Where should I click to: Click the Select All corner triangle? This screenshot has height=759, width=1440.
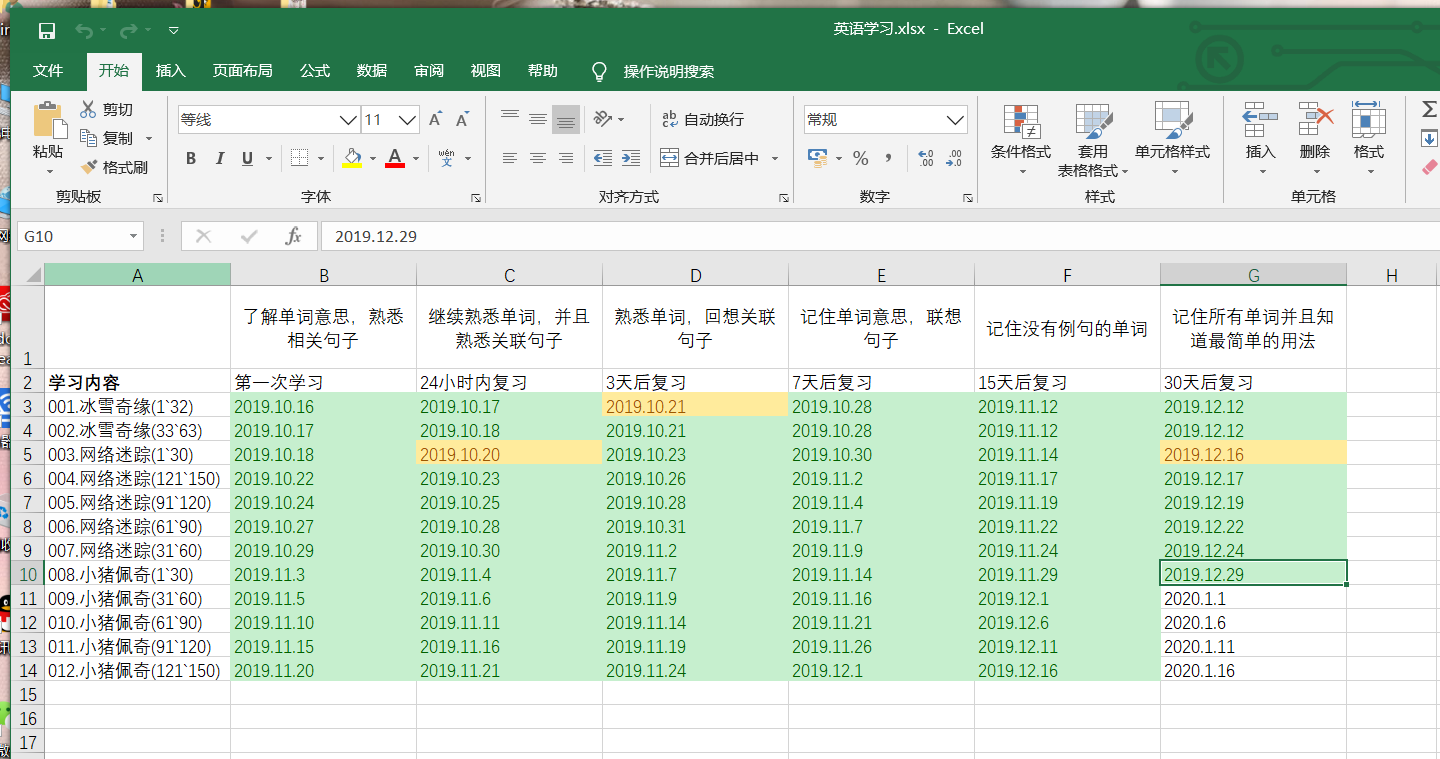click(32, 275)
